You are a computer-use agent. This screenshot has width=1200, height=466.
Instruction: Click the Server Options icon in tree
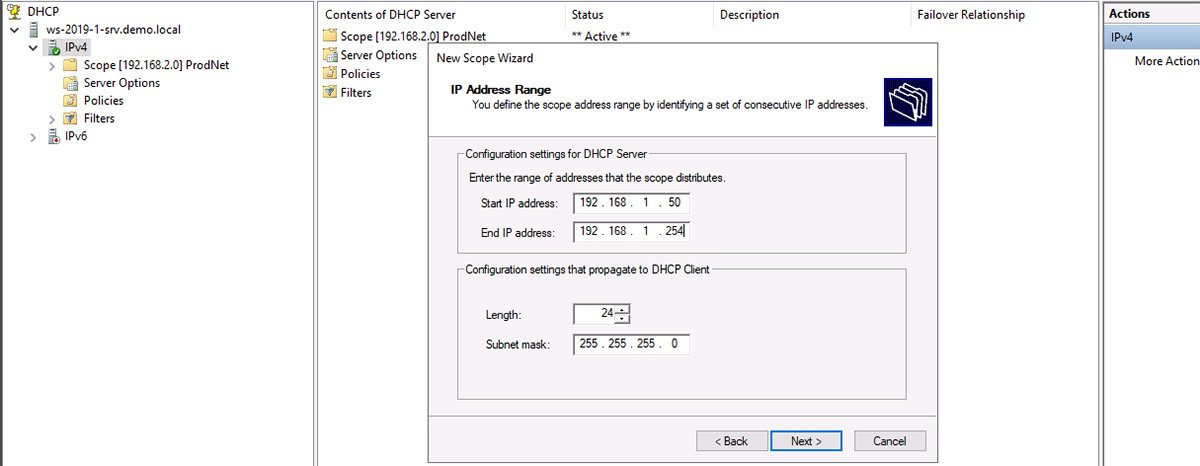tap(70, 83)
